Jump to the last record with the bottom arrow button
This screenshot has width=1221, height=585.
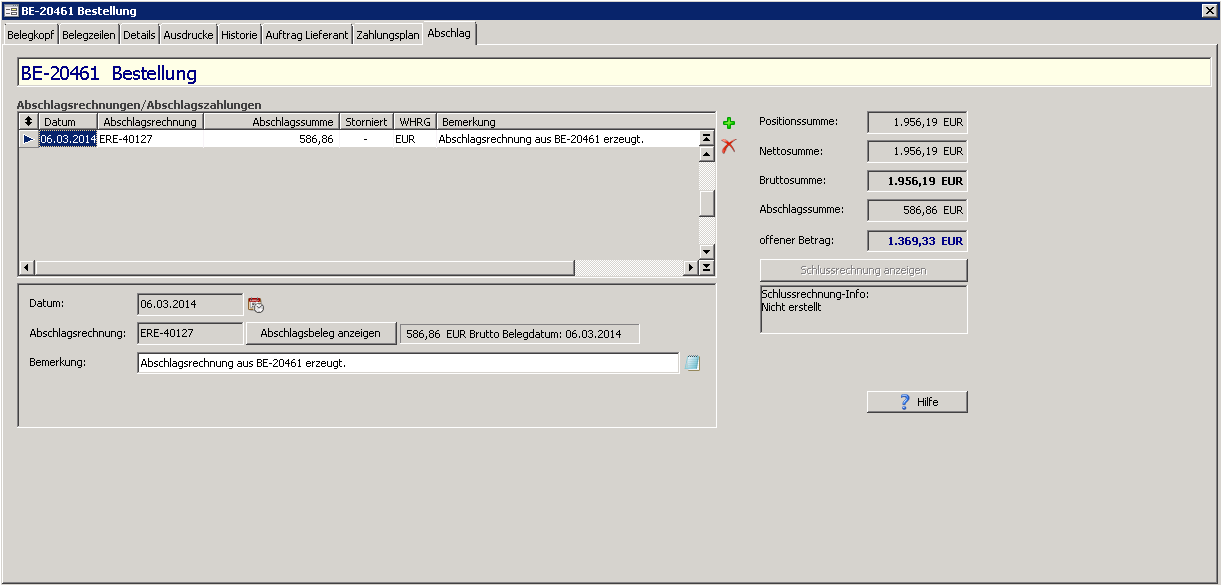706,267
